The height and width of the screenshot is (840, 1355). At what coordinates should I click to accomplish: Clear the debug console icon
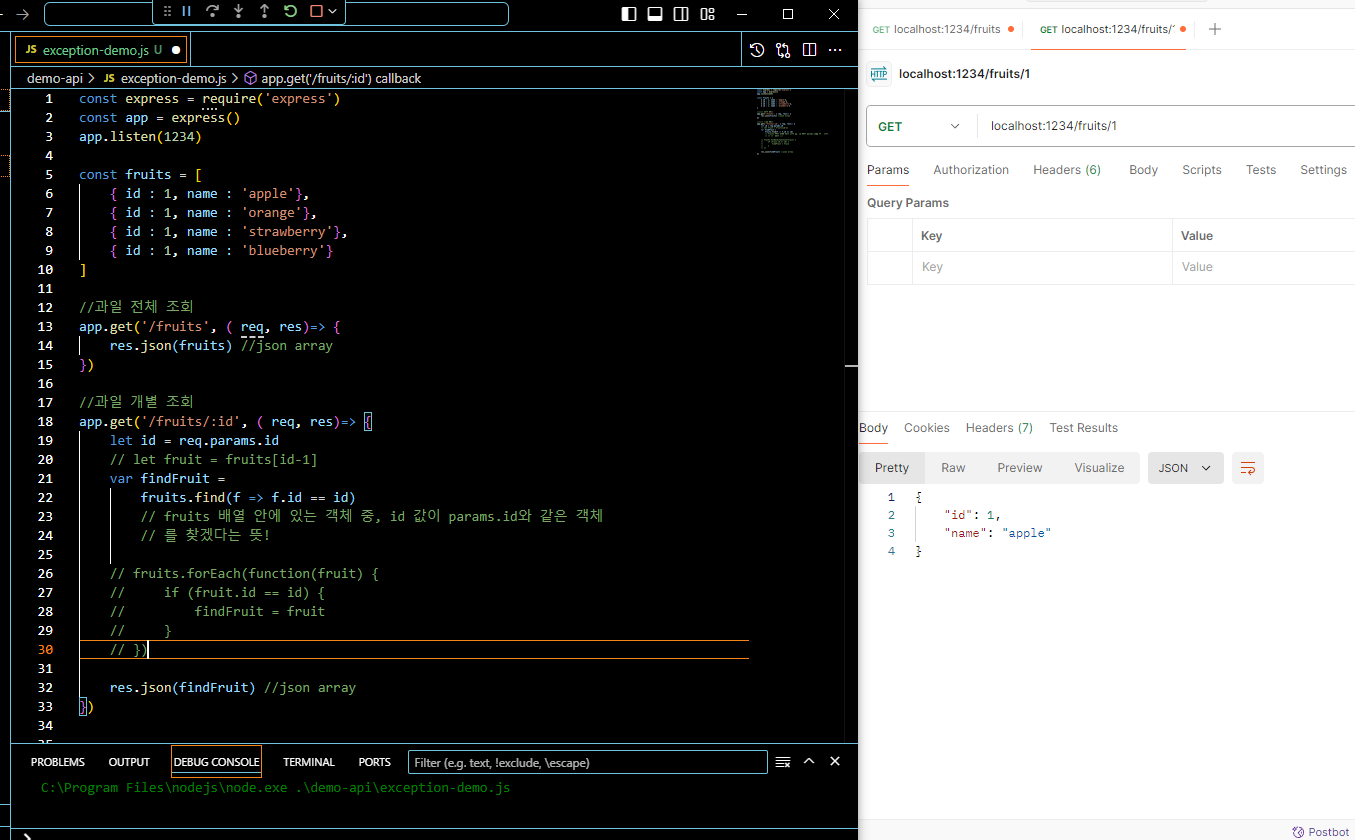[783, 762]
